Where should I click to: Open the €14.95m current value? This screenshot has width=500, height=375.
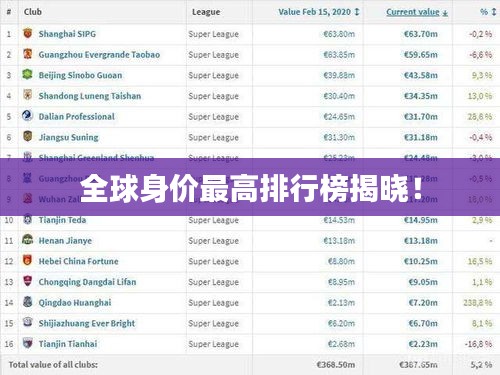coord(421,220)
